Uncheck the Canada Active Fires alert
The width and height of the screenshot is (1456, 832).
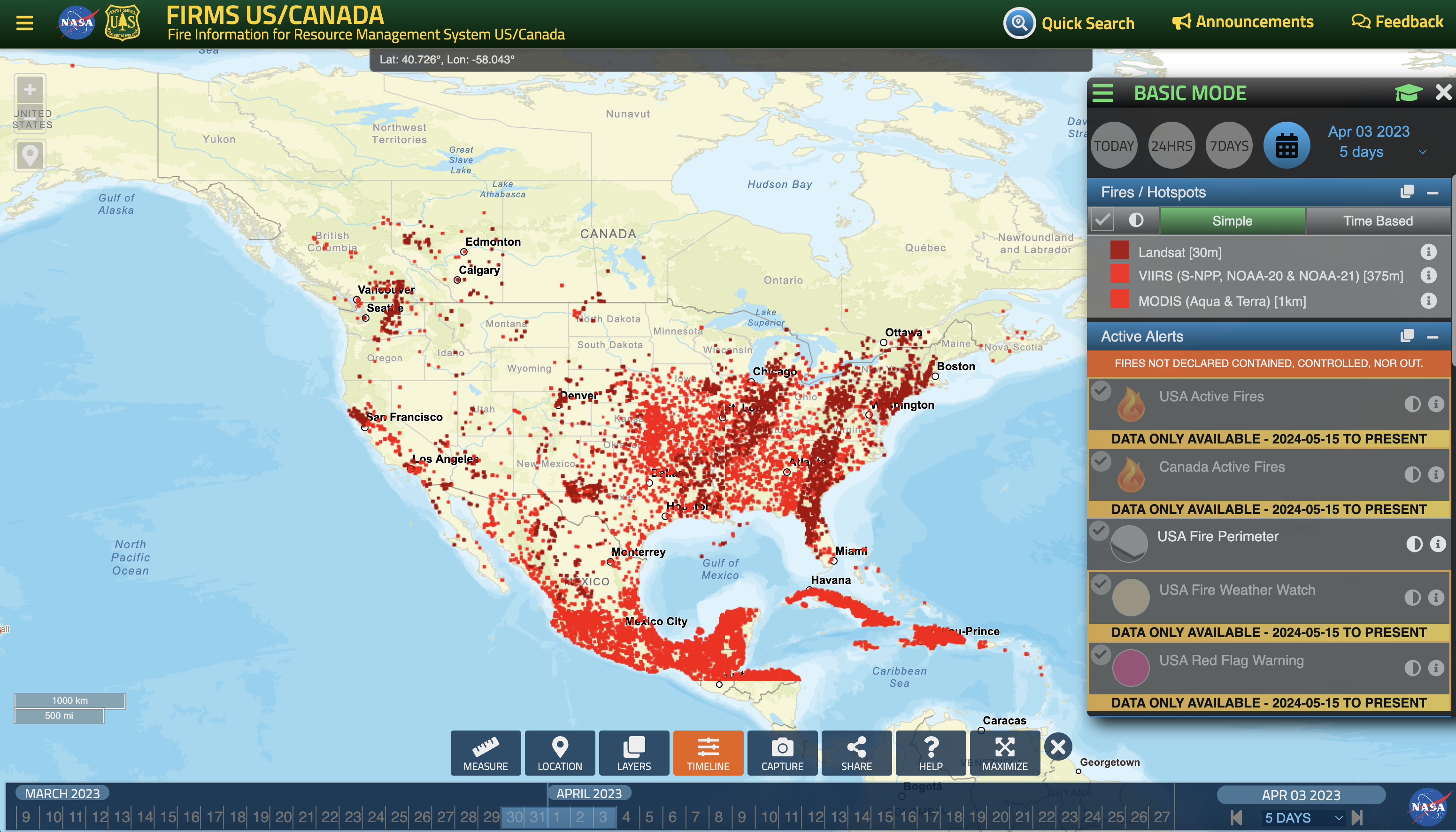[1102, 461]
